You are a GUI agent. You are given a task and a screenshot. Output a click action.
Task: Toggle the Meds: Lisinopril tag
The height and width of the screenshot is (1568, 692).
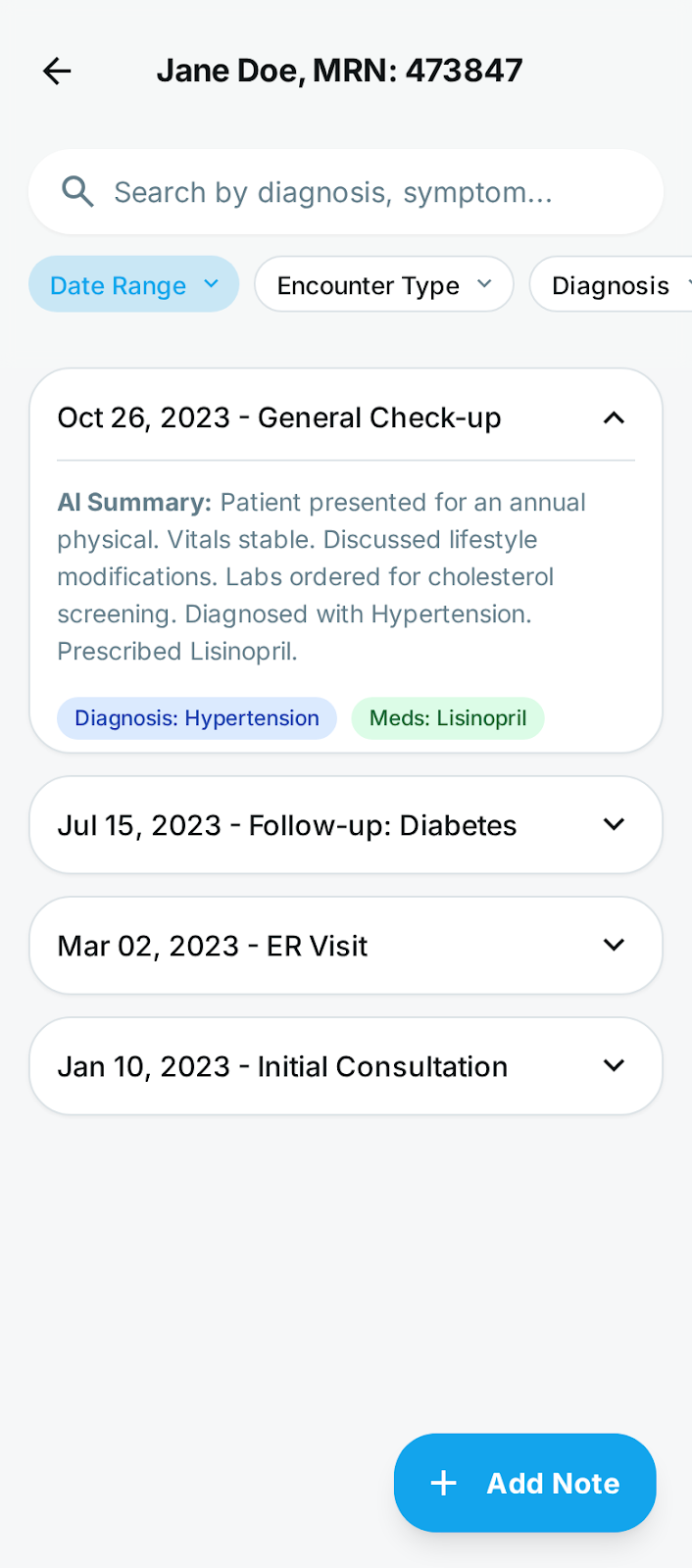tap(448, 718)
